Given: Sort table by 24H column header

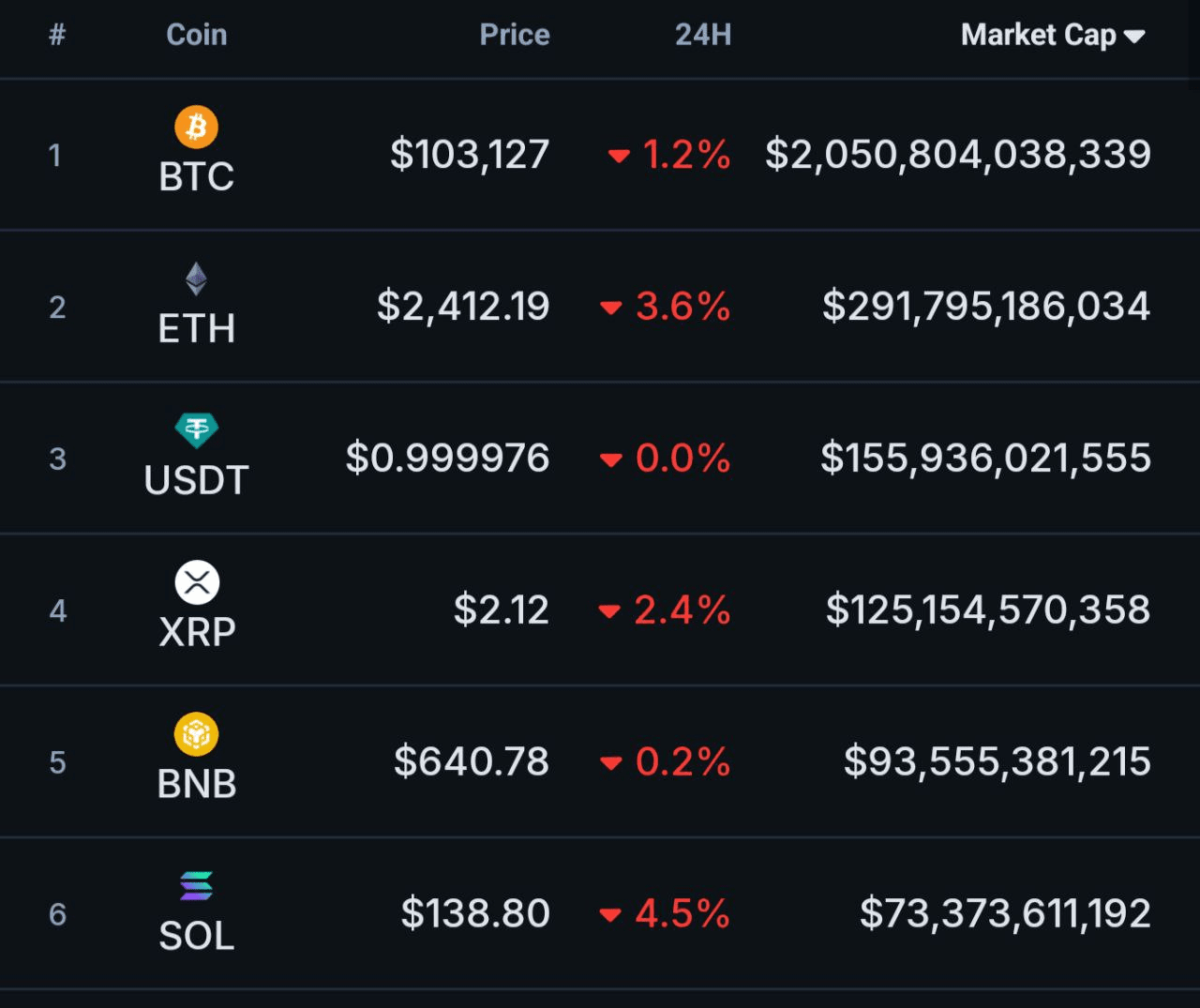Looking at the screenshot, I should point(702,35).
